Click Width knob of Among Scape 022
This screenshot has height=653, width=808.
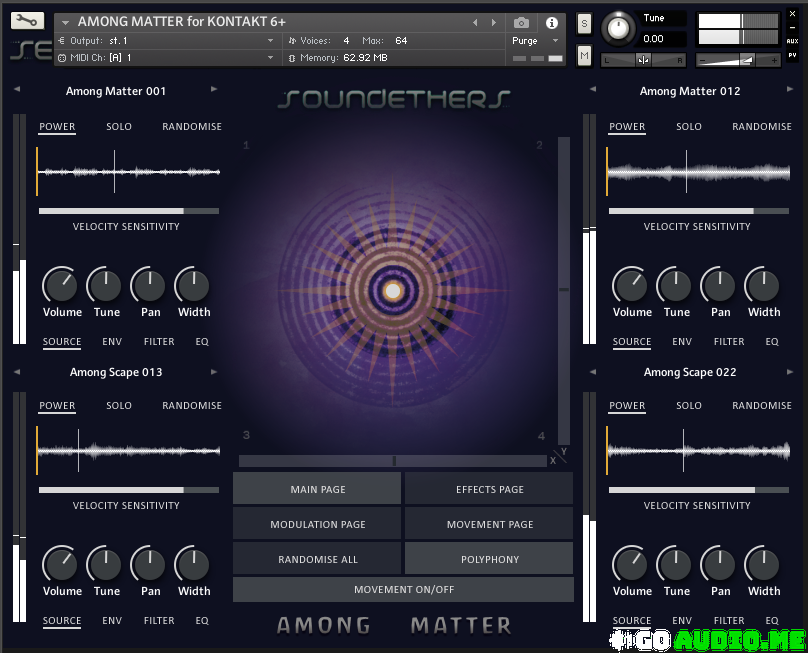(x=763, y=564)
